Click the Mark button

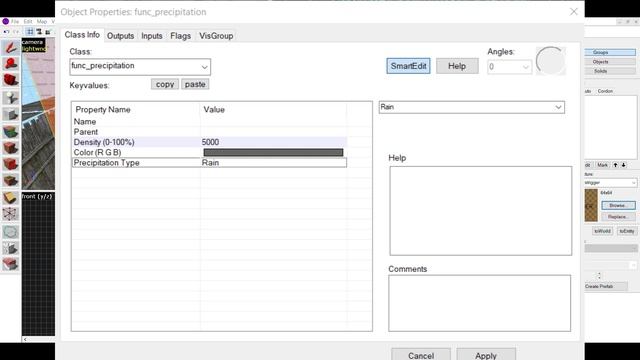tap(602, 165)
